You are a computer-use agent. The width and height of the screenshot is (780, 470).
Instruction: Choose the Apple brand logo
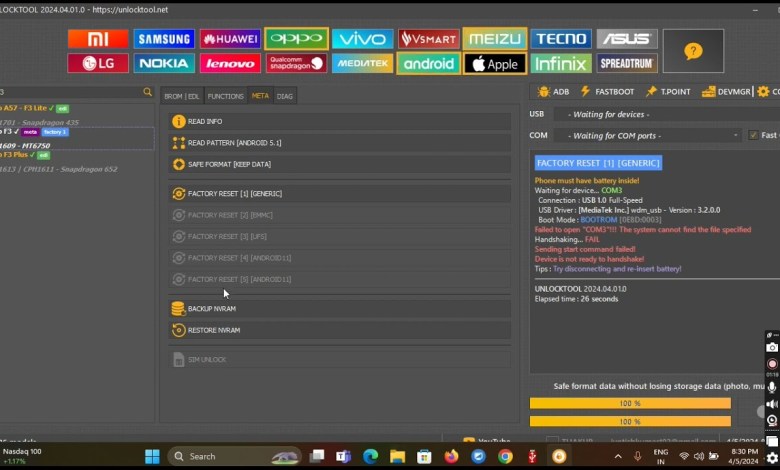pyautogui.click(x=494, y=63)
